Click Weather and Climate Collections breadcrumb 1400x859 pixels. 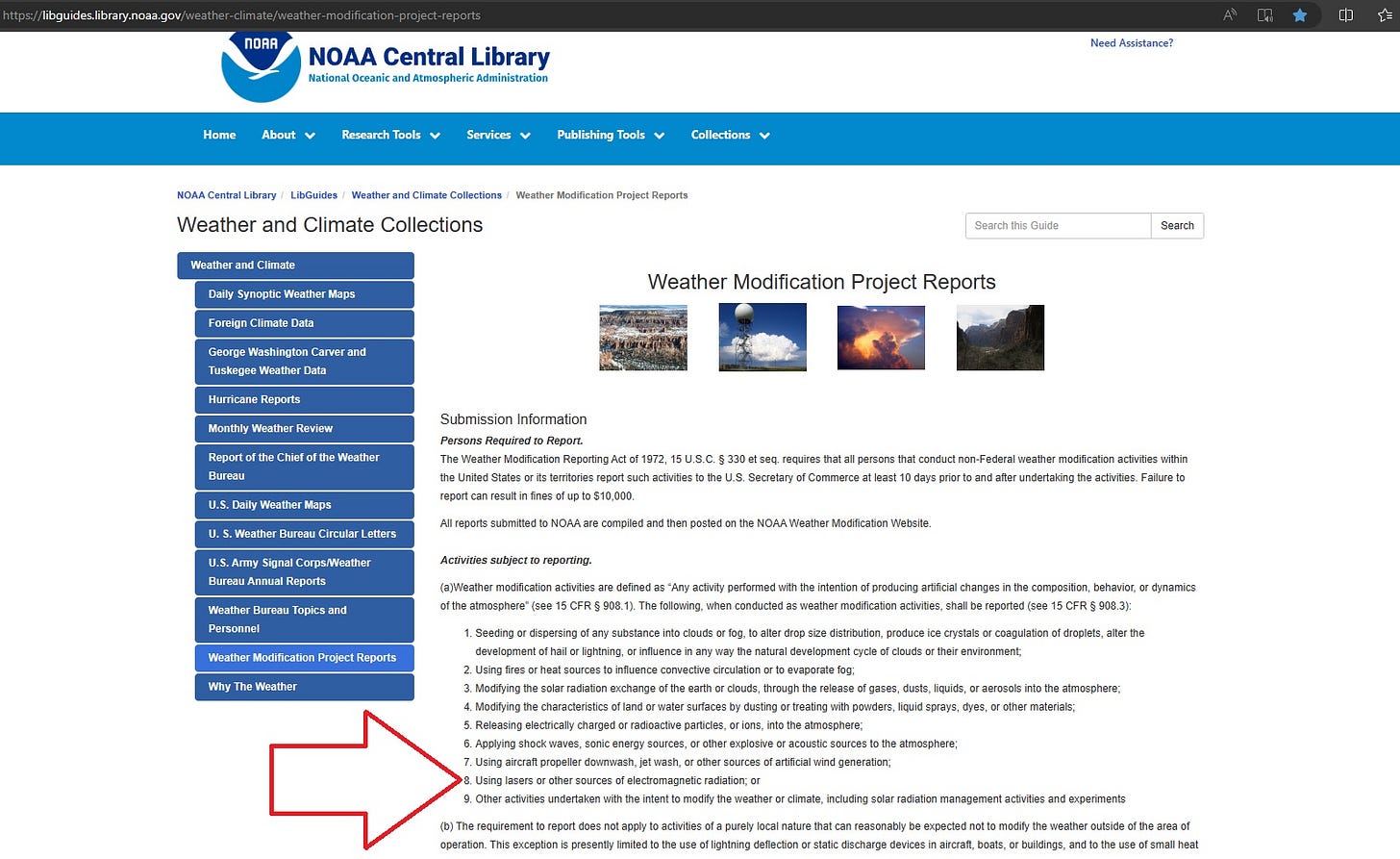426,195
